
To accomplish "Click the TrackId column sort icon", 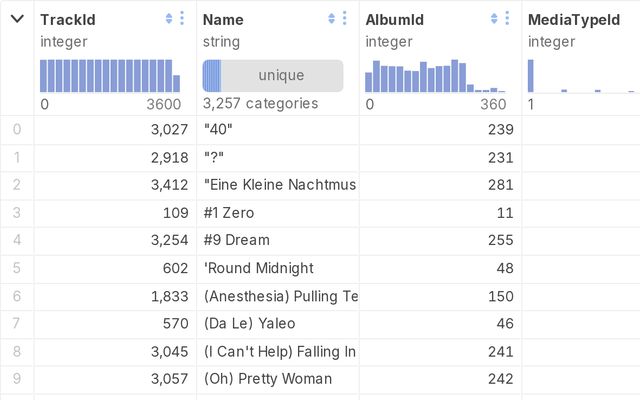I will (169, 19).
